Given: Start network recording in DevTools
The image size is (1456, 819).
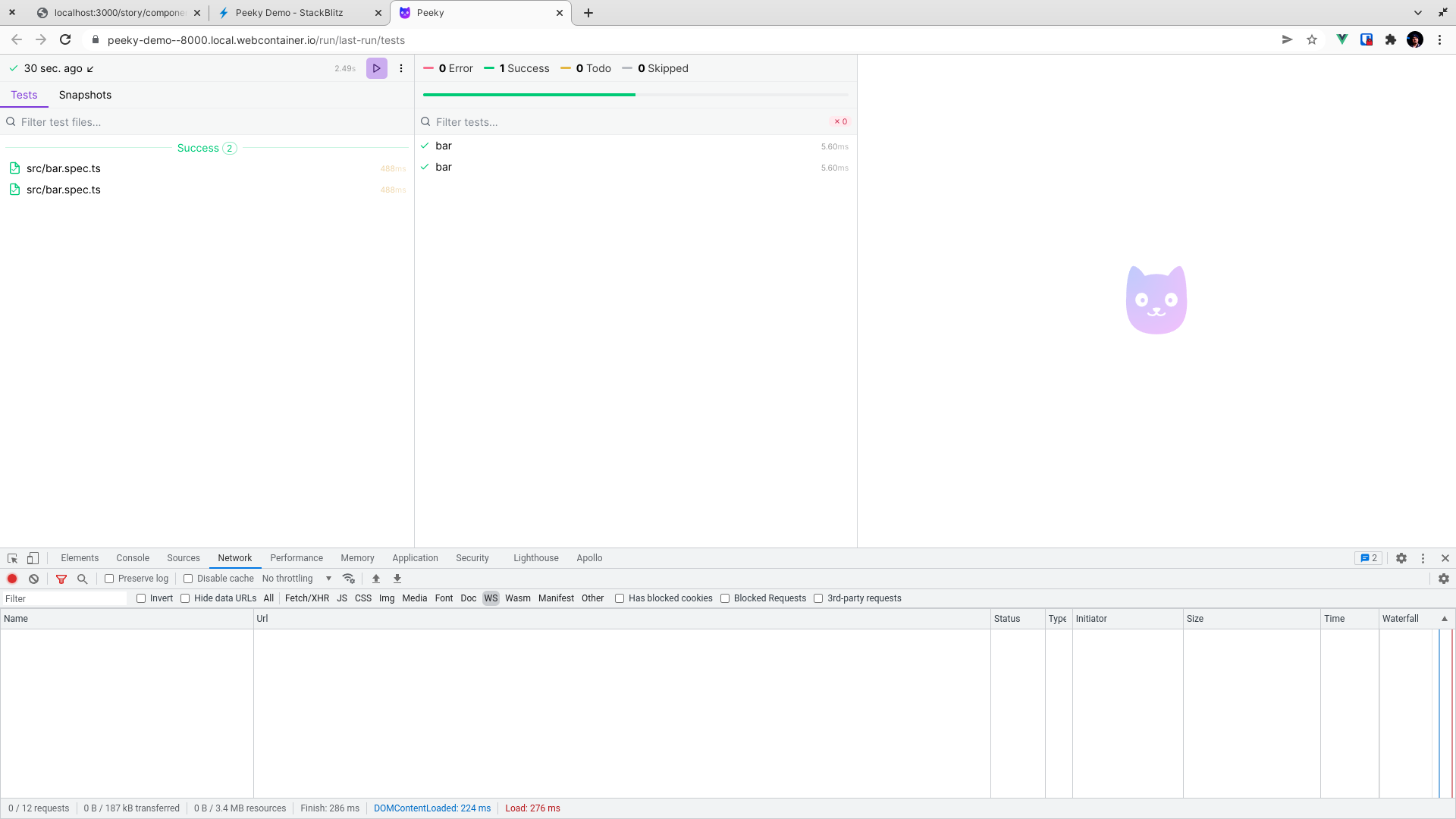Looking at the screenshot, I should point(12,579).
